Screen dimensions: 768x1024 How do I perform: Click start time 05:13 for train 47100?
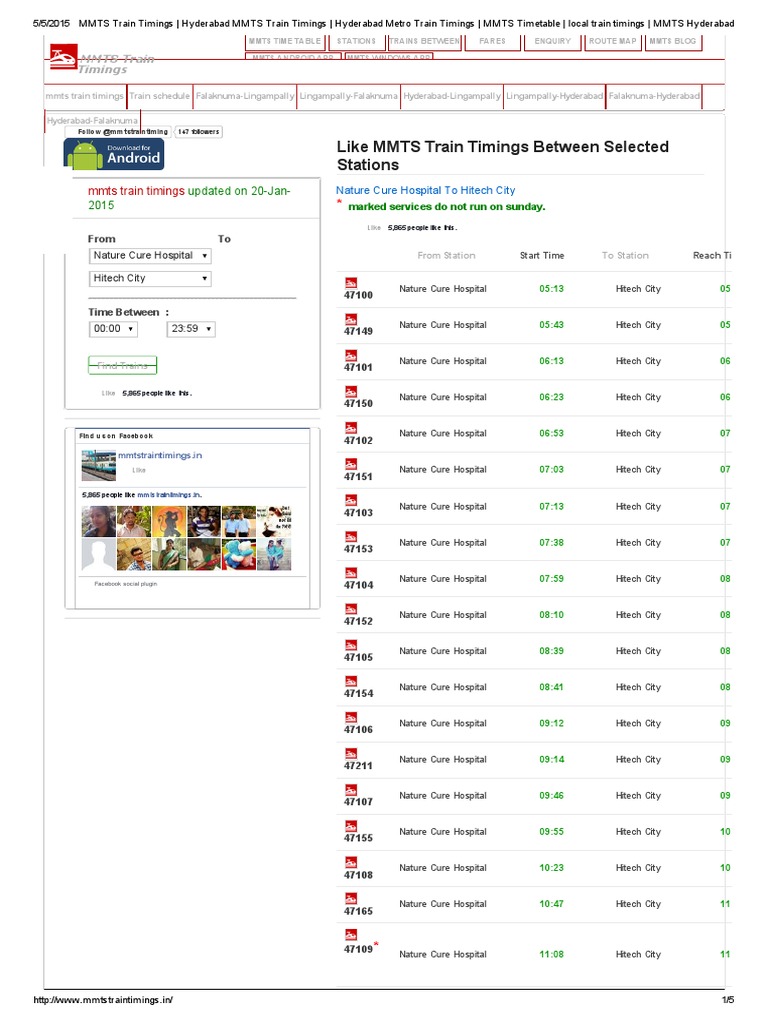coord(551,289)
